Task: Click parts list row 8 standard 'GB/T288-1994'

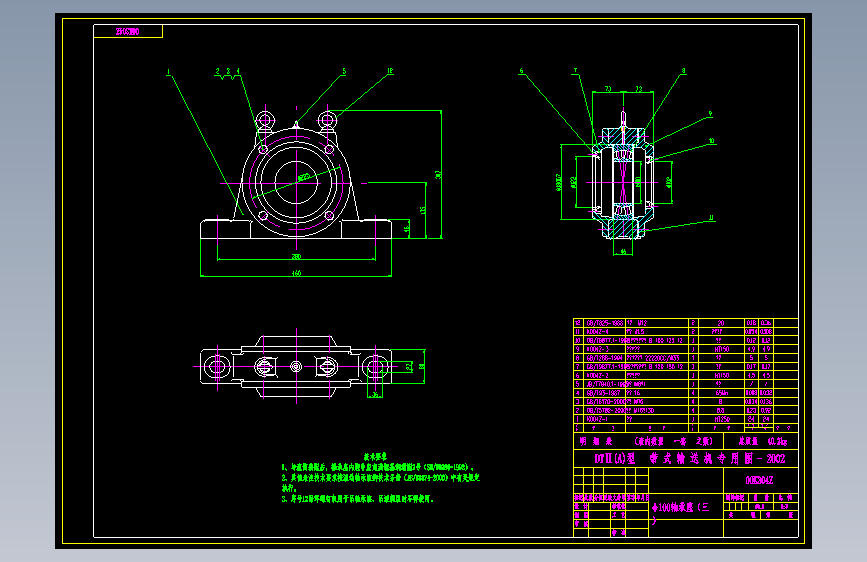Action: [605, 358]
